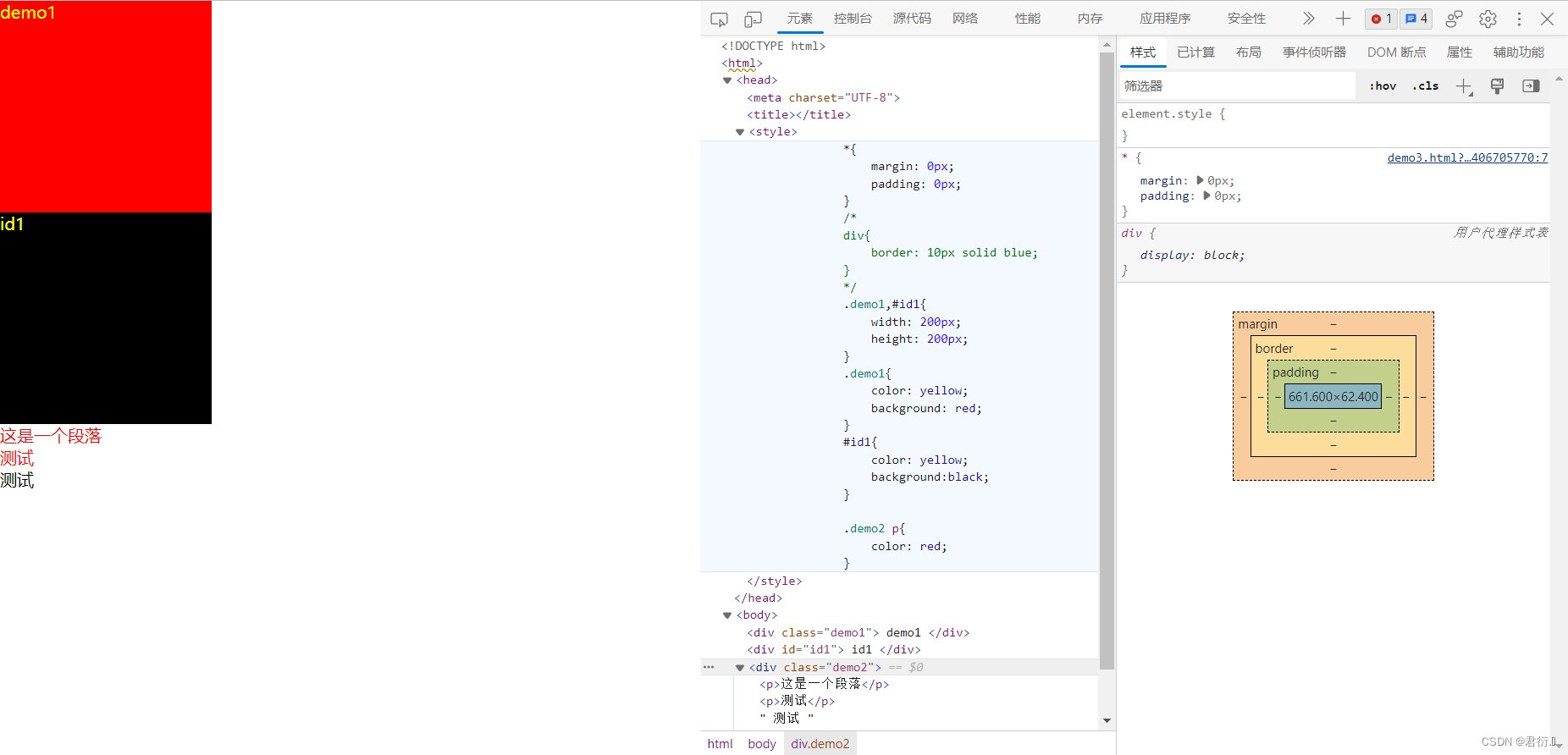Expand the margin shorthand triangle in styles
The width and height of the screenshot is (1568, 755).
tap(1200, 180)
